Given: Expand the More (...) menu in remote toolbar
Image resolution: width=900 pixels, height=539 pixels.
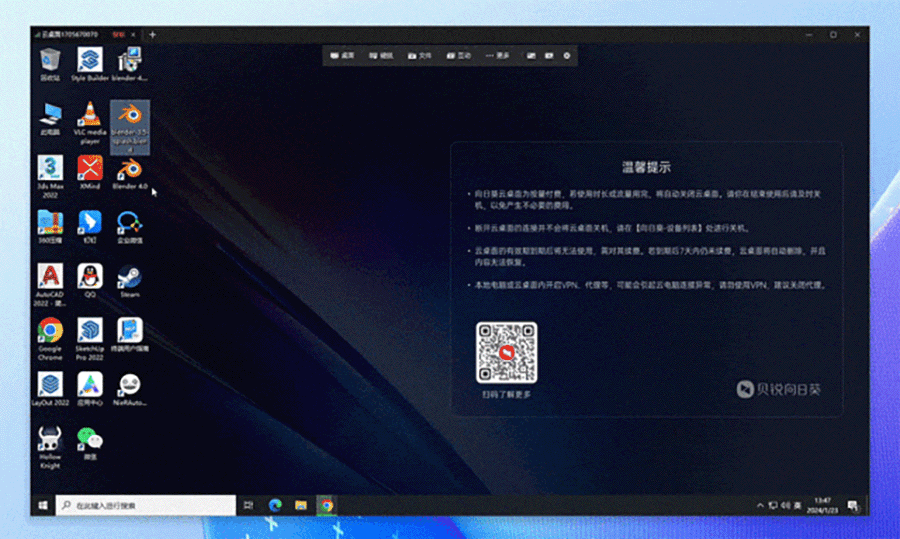Looking at the screenshot, I should 498,56.
